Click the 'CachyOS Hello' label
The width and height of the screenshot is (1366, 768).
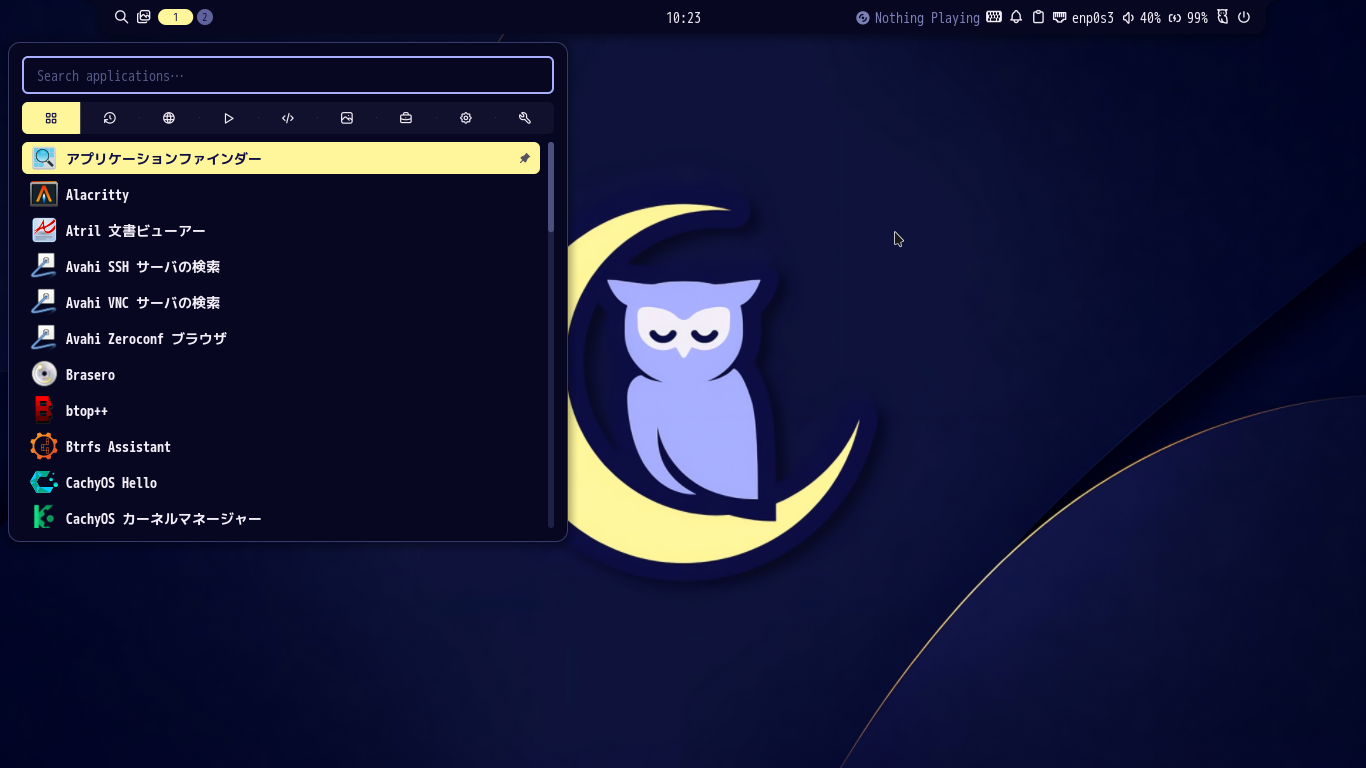pos(111,483)
